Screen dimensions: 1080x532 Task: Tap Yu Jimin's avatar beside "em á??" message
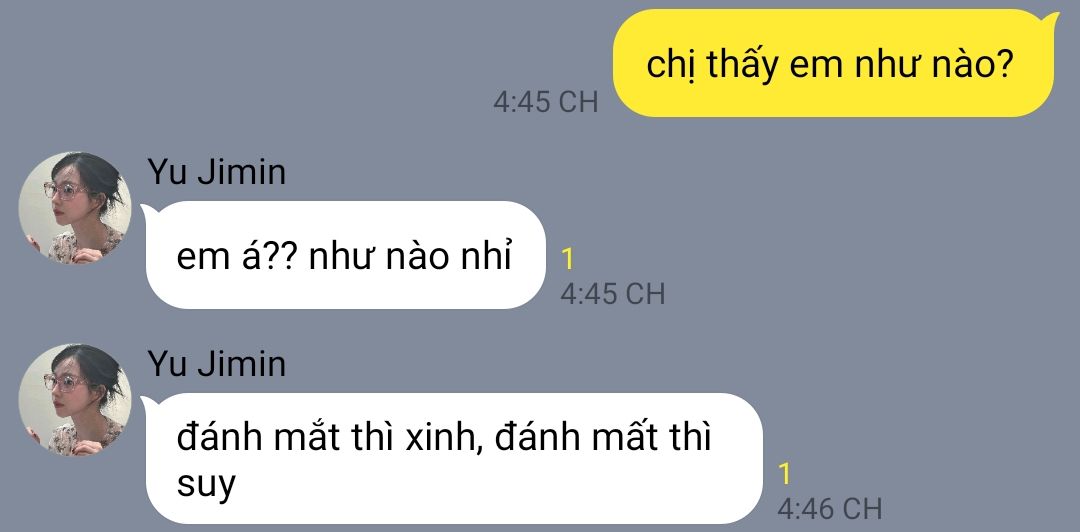click(x=74, y=207)
